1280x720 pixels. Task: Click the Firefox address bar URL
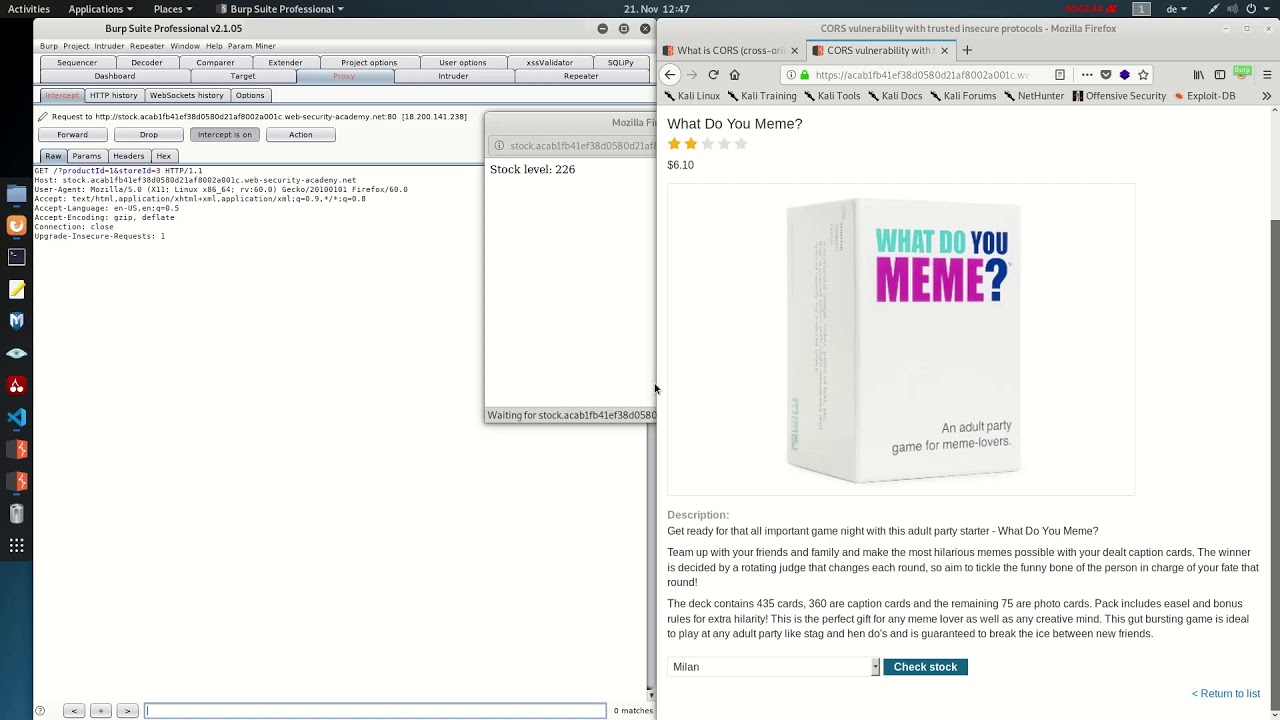[922, 75]
